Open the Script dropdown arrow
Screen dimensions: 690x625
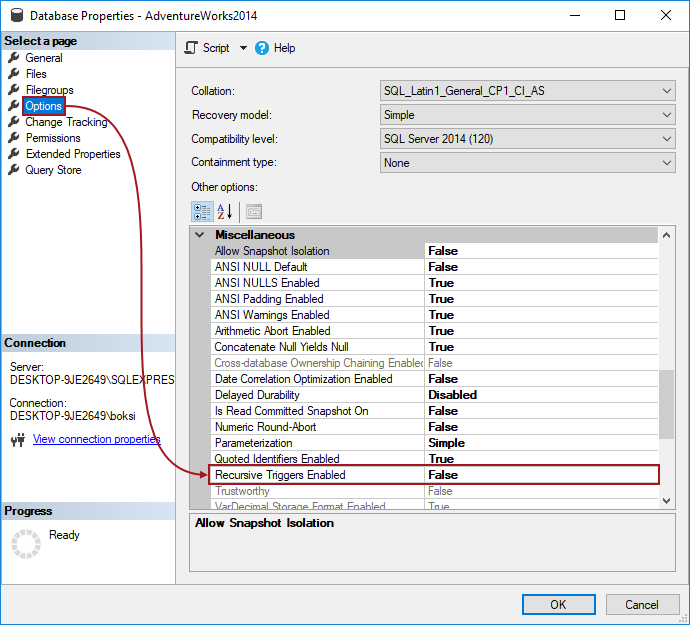pos(243,48)
